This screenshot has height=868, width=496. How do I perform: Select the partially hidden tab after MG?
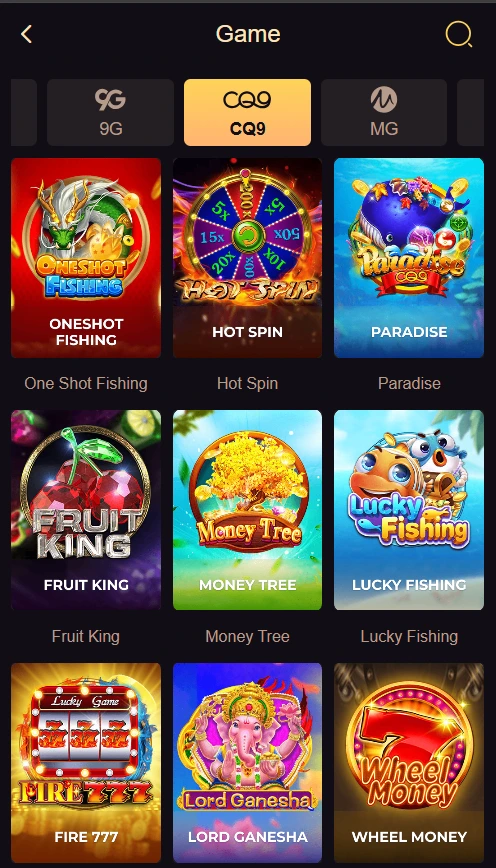pyautogui.click(x=471, y=112)
